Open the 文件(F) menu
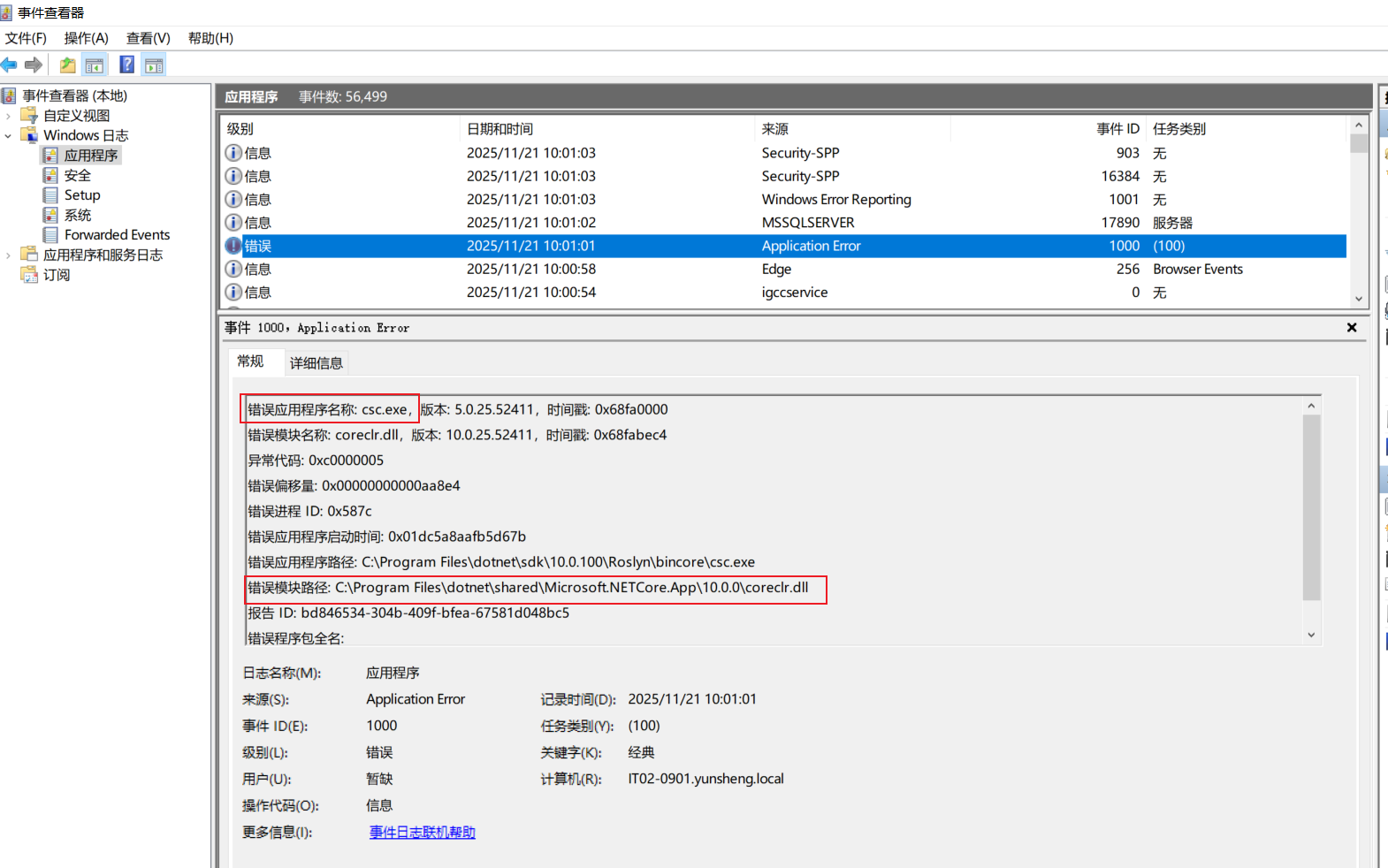This screenshot has height=868, width=1388. click(26, 38)
